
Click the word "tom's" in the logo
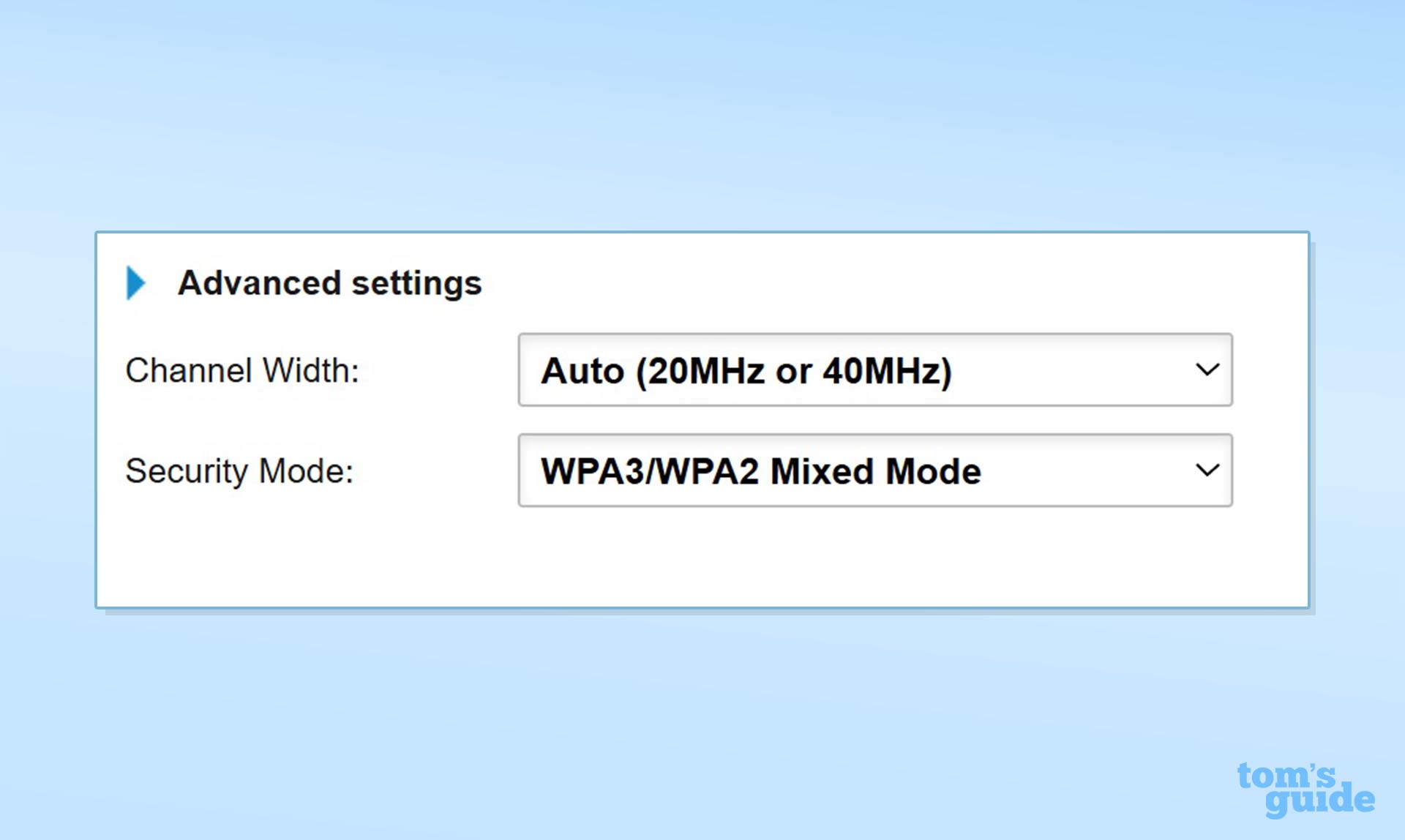coord(1286,776)
